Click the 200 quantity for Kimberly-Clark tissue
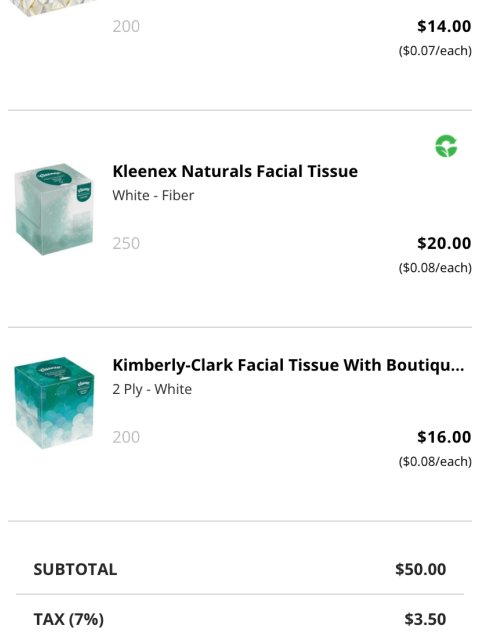This screenshot has width=480, height=640. pos(126,437)
